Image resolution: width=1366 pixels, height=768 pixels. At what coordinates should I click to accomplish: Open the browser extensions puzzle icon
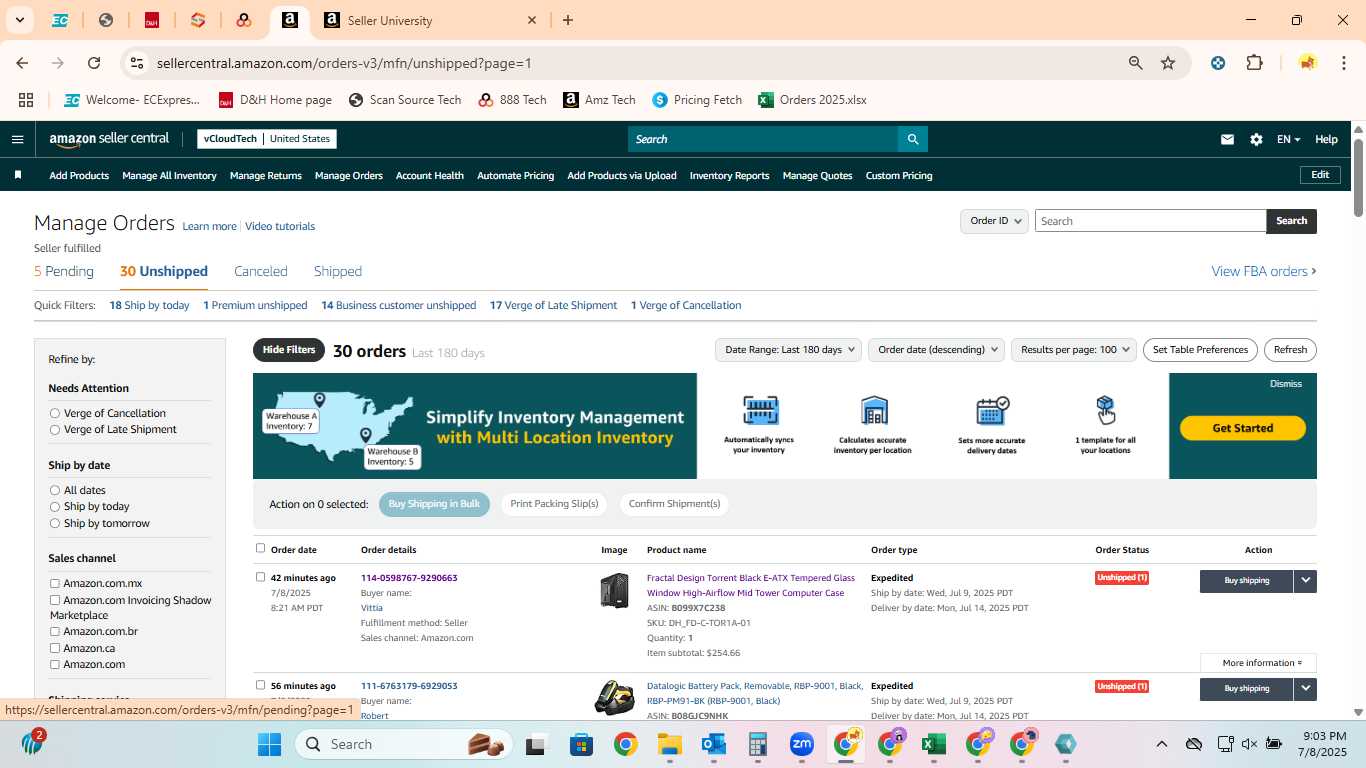point(1254,63)
